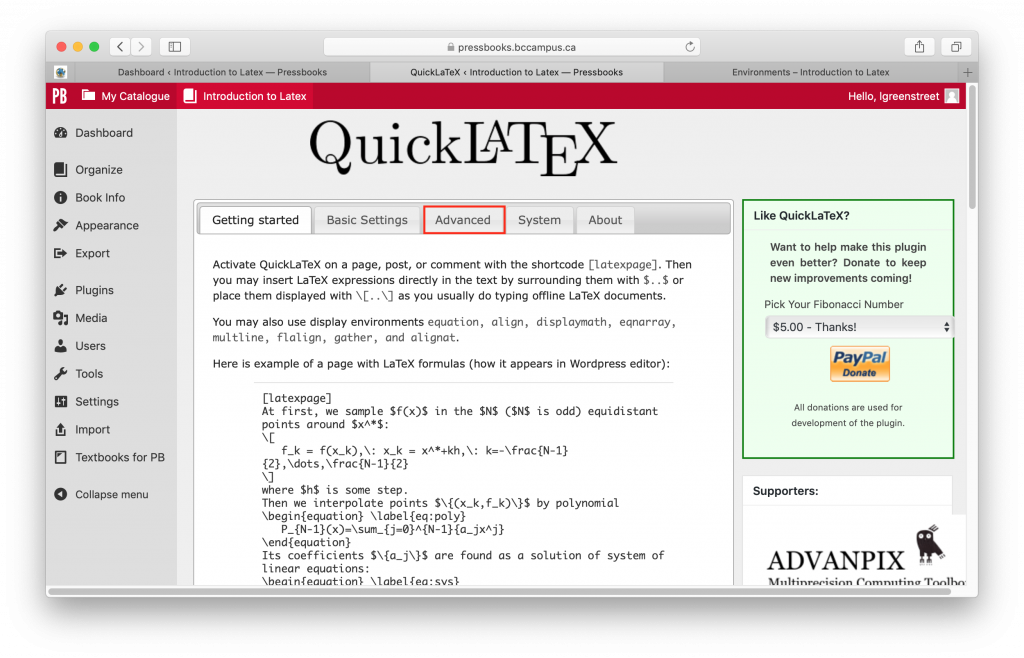This screenshot has height=658, width=1024.
Task: Click My Catalogue in top bar
Action: click(135, 96)
